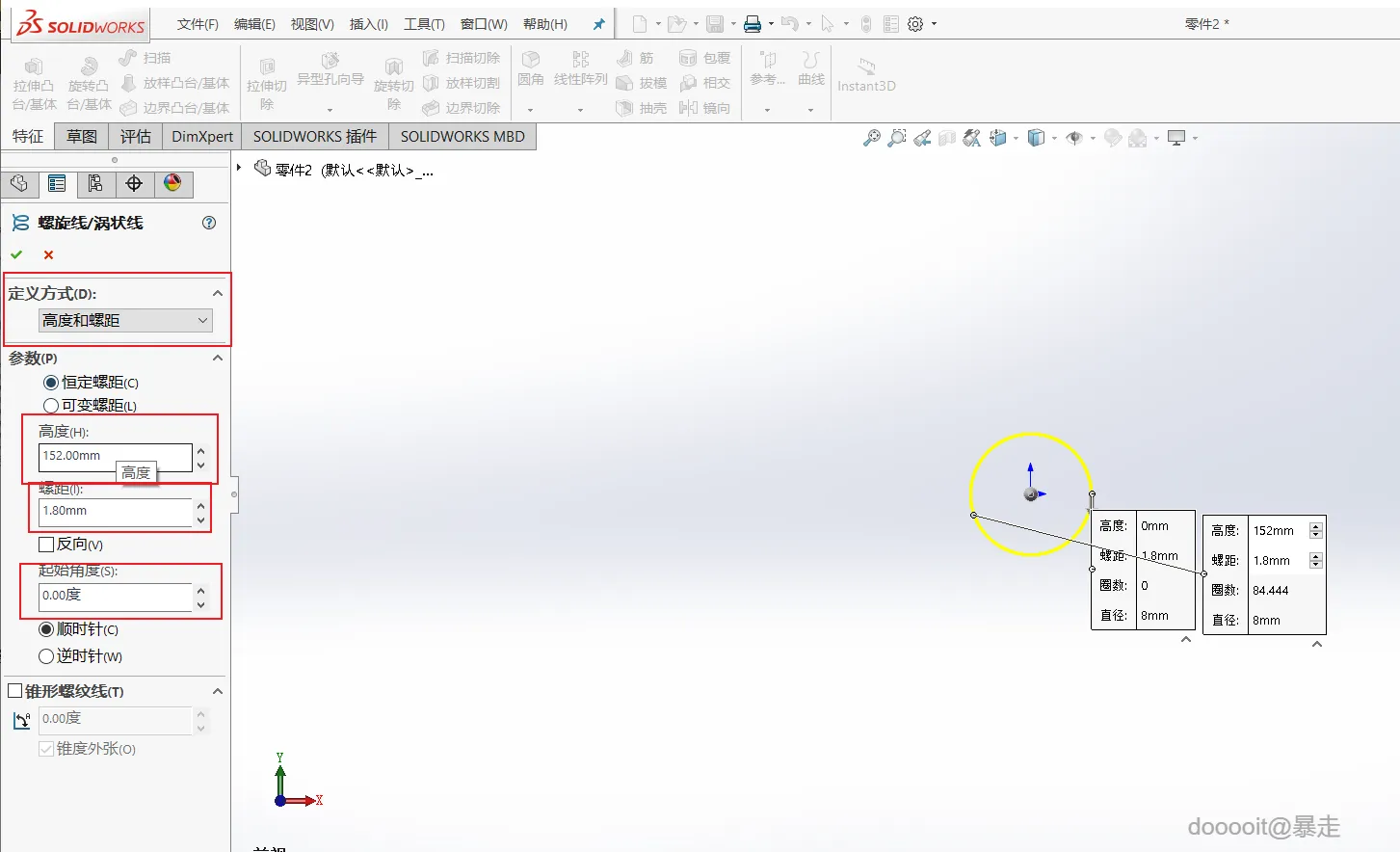This screenshot has height=852, width=1400.
Task: Select the 顺时针 clockwise option
Action: tap(46, 629)
